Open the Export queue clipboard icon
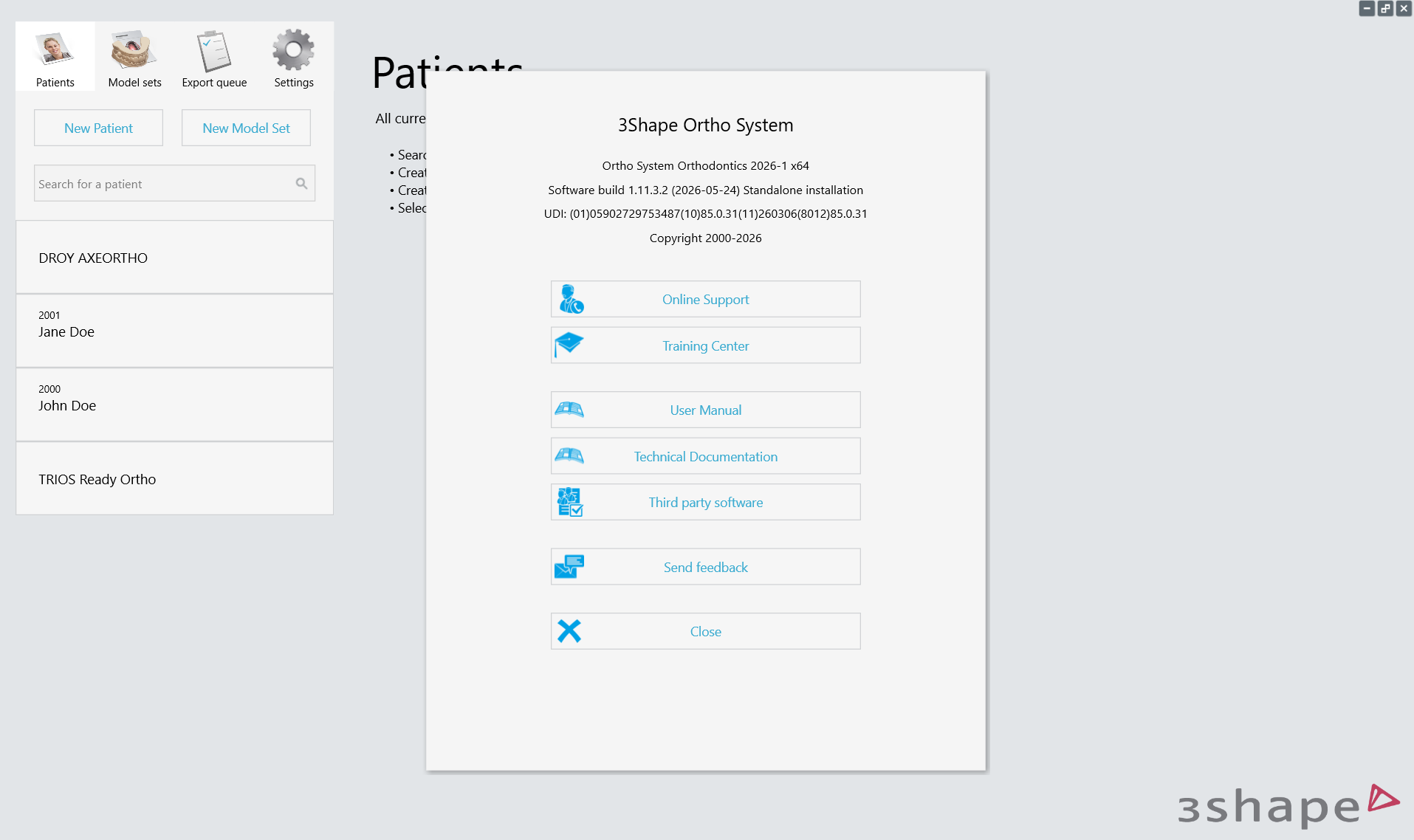The width and height of the screenshot is (1414, 840). click(x=214, y=51)
